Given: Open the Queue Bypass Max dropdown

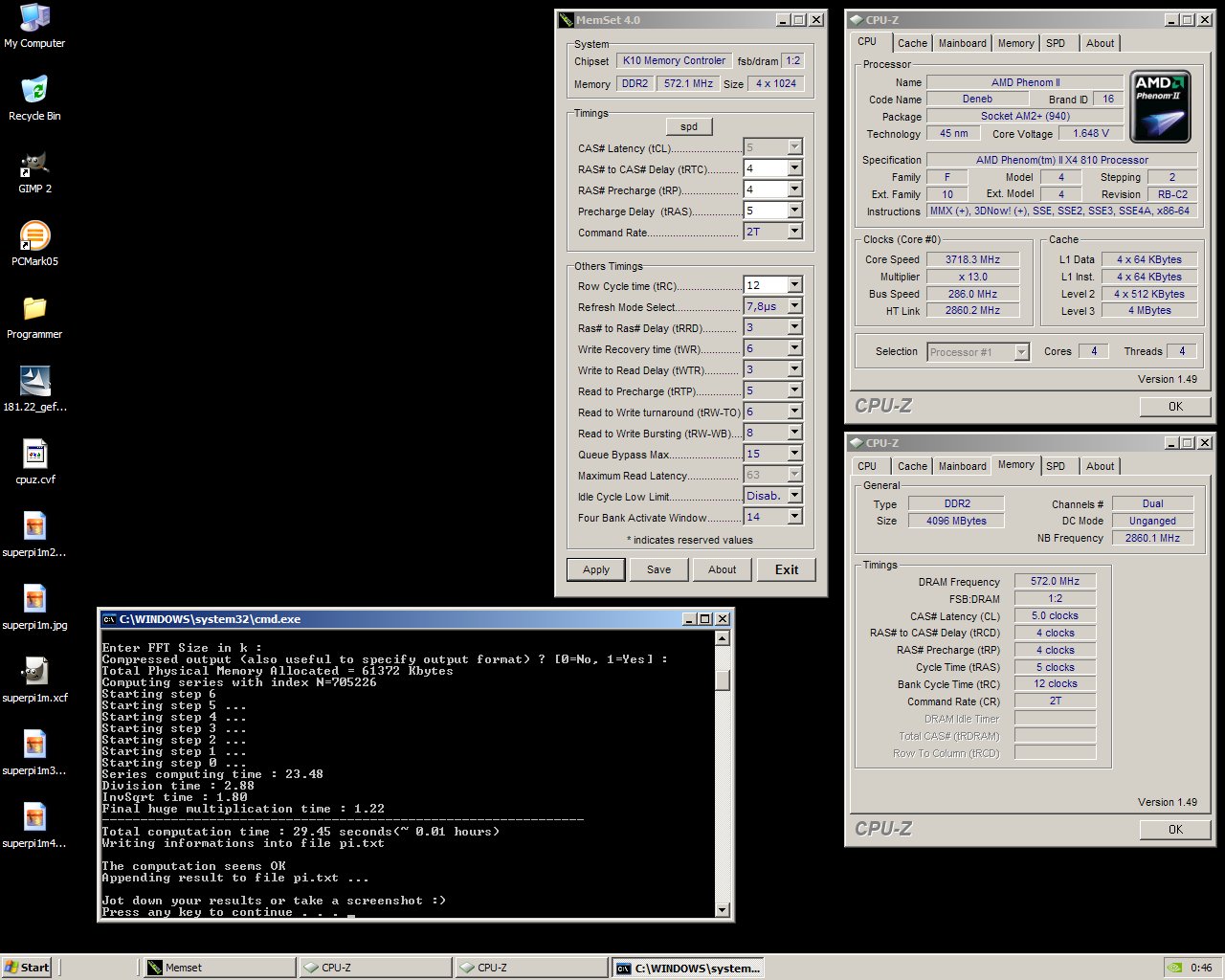Looking at the screenshot, I should coord(794,454).
